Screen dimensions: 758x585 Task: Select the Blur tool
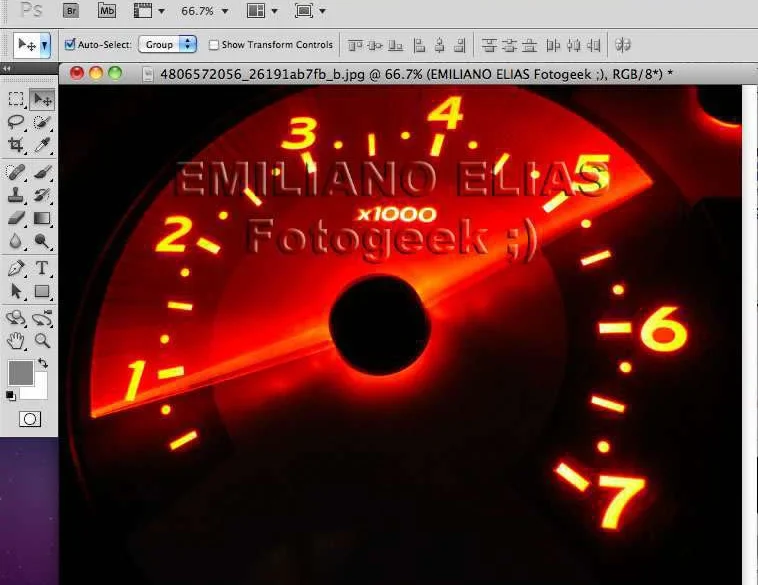pyautogui.click(x=16, y=241)
